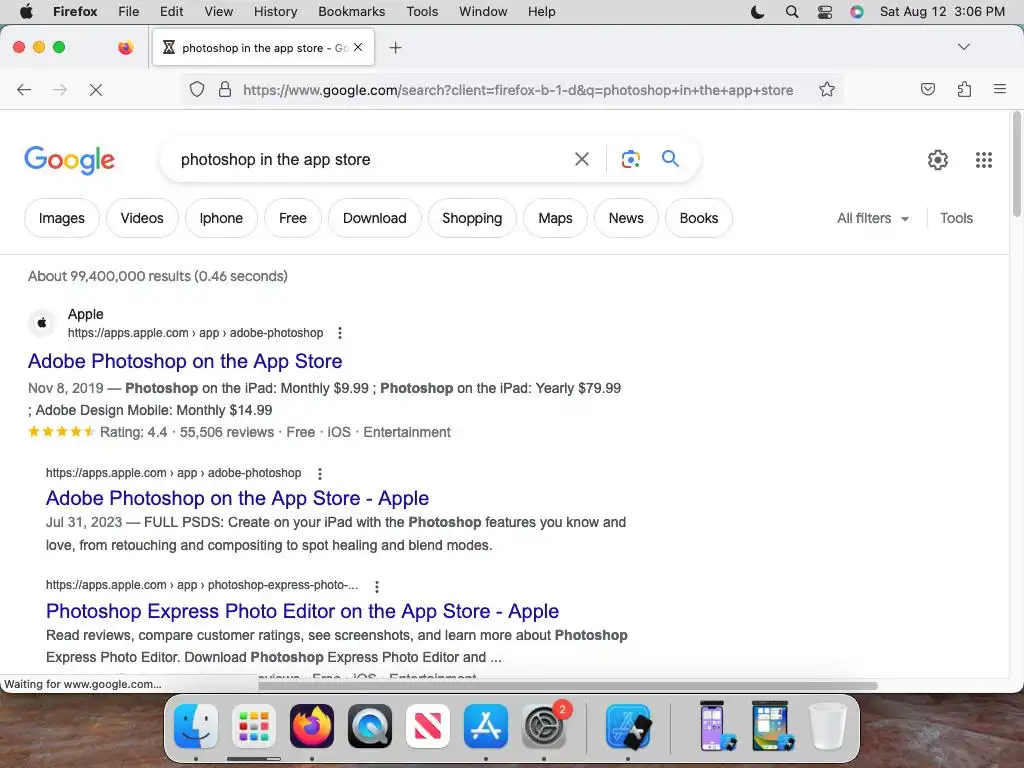Viewport: 1024px width, 768px height.
Task: Open Finder from the Dock
Action: click(196, 726)
